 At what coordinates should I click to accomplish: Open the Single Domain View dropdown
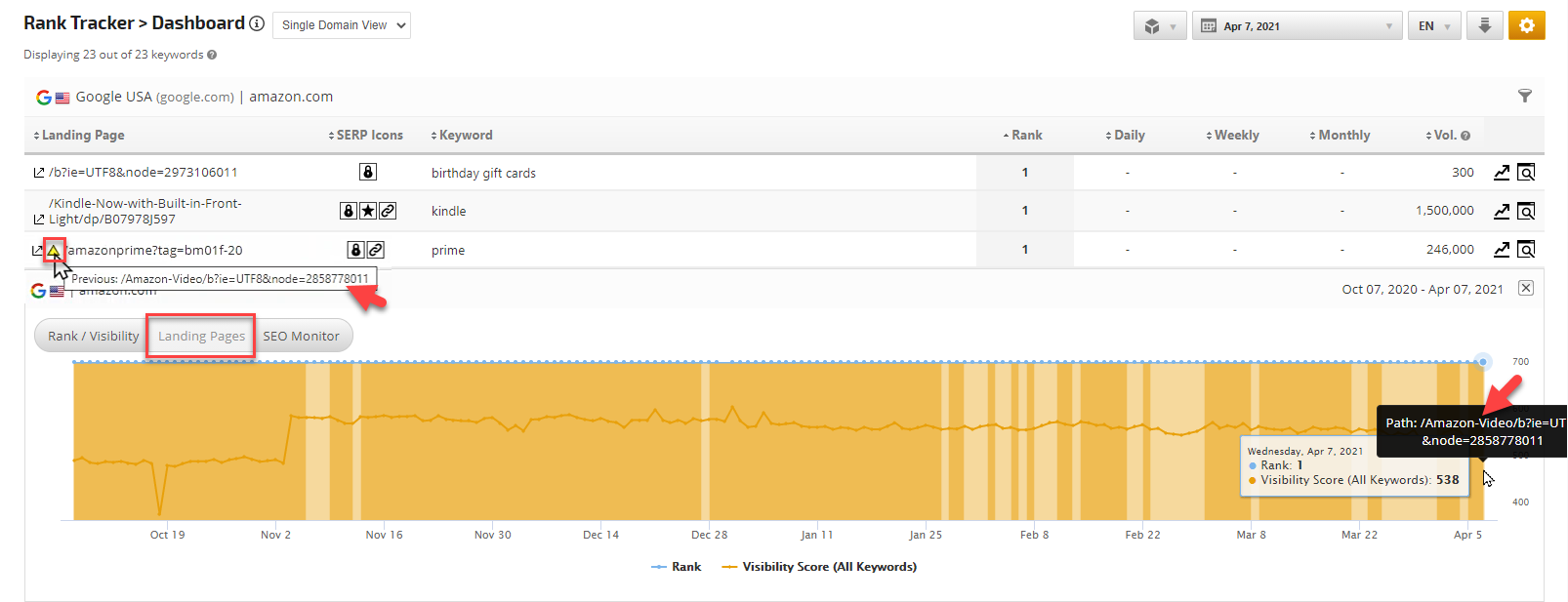click(342, 25)
